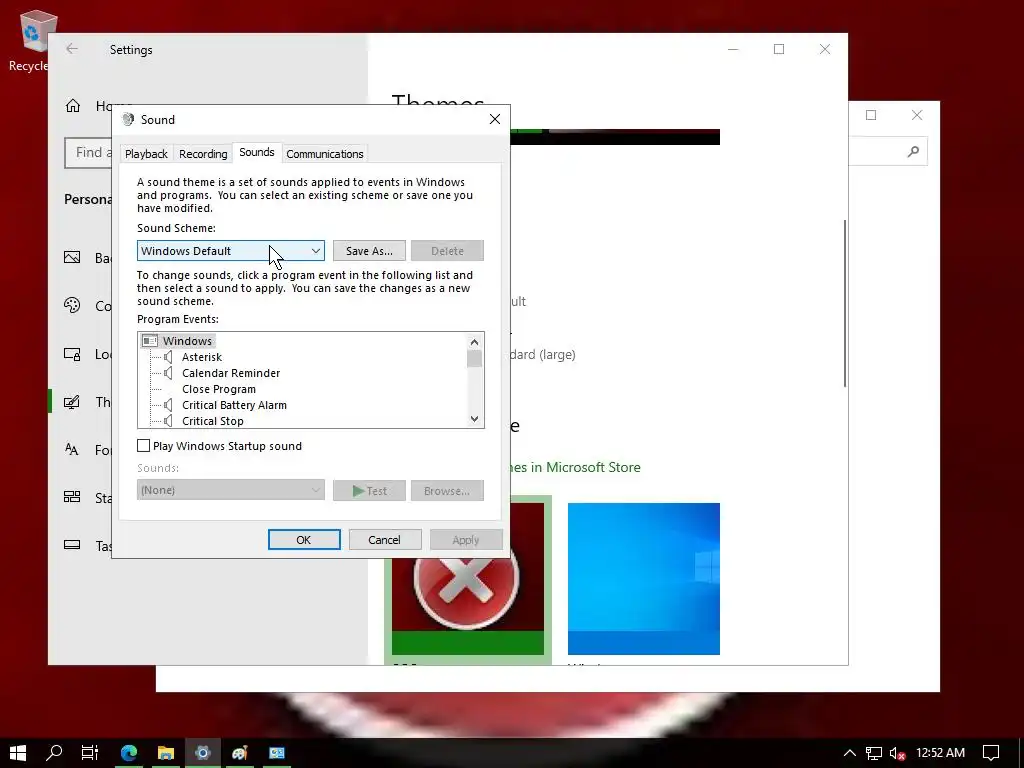Screen dimensions: 1024x768
Task: Open the Sound Scheme dropdown
Action: (231, 251)
